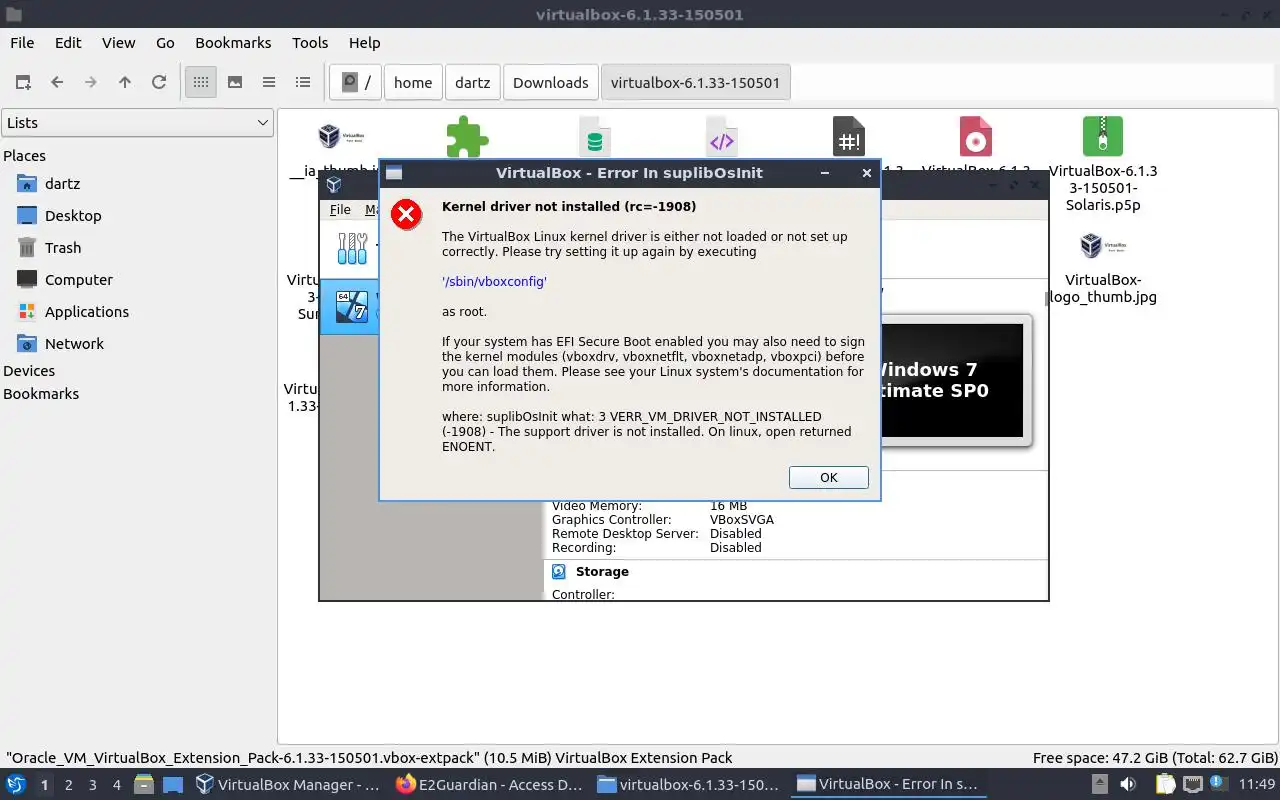This screenshot has width=1280, height=800.
Task: Open the volume control in tray
Action: click(x=1128, y=785)
